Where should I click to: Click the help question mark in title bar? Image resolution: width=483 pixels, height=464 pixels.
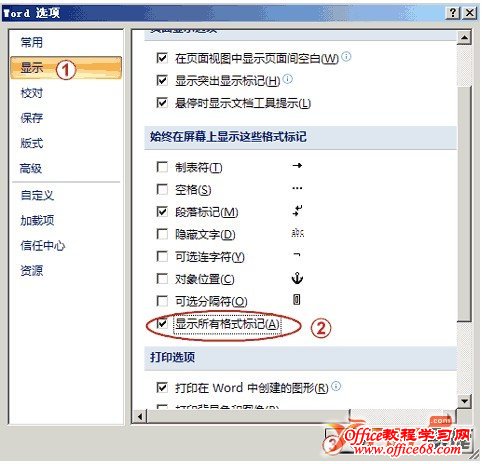[453, 13]
